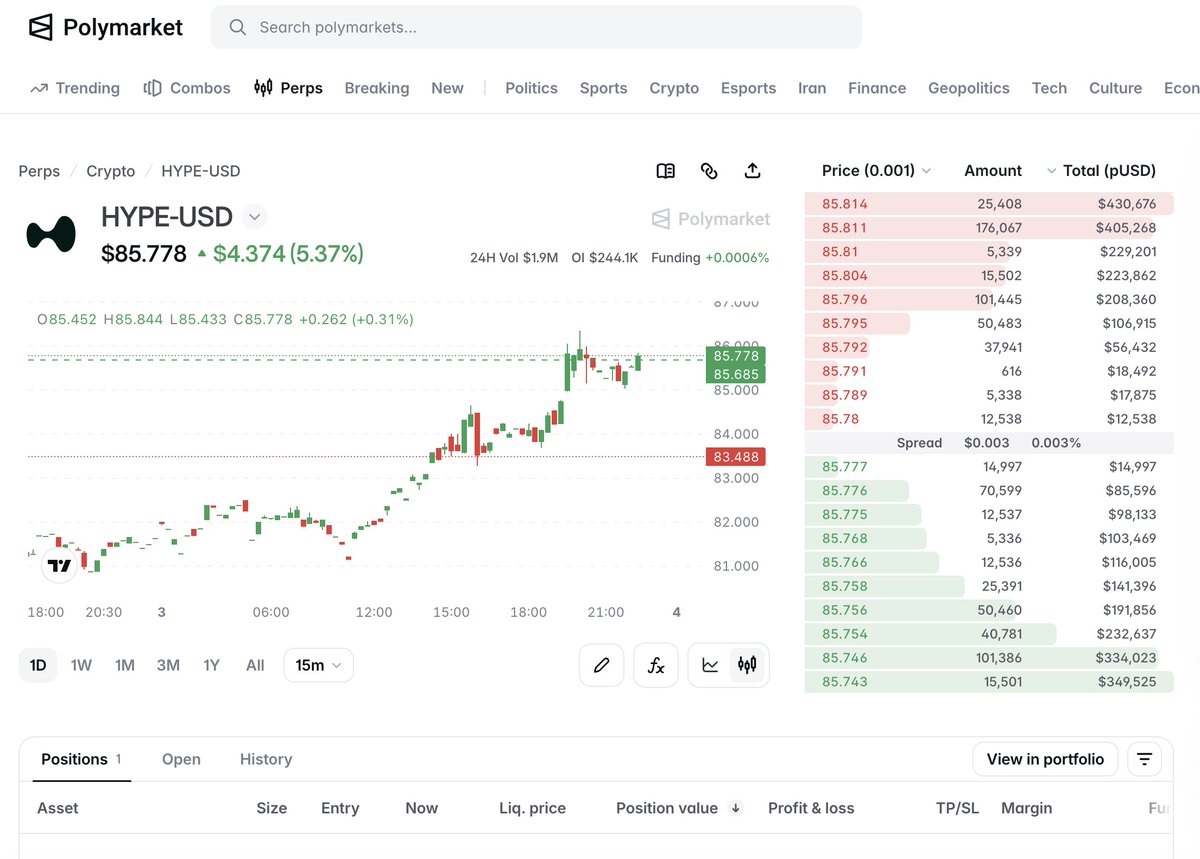
Task: Open the Geopolitics category
Action: click(x=969, y=88)
